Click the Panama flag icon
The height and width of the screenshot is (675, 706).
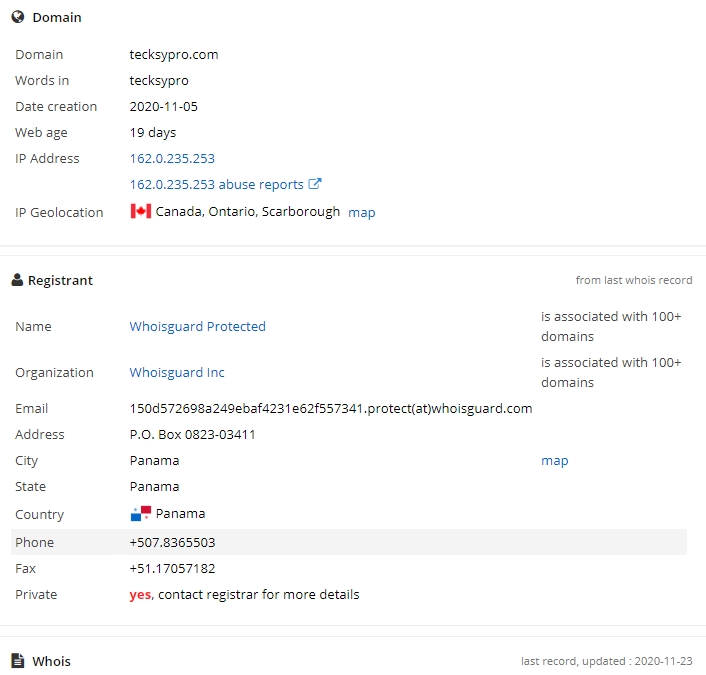click(x=140, y=513)
